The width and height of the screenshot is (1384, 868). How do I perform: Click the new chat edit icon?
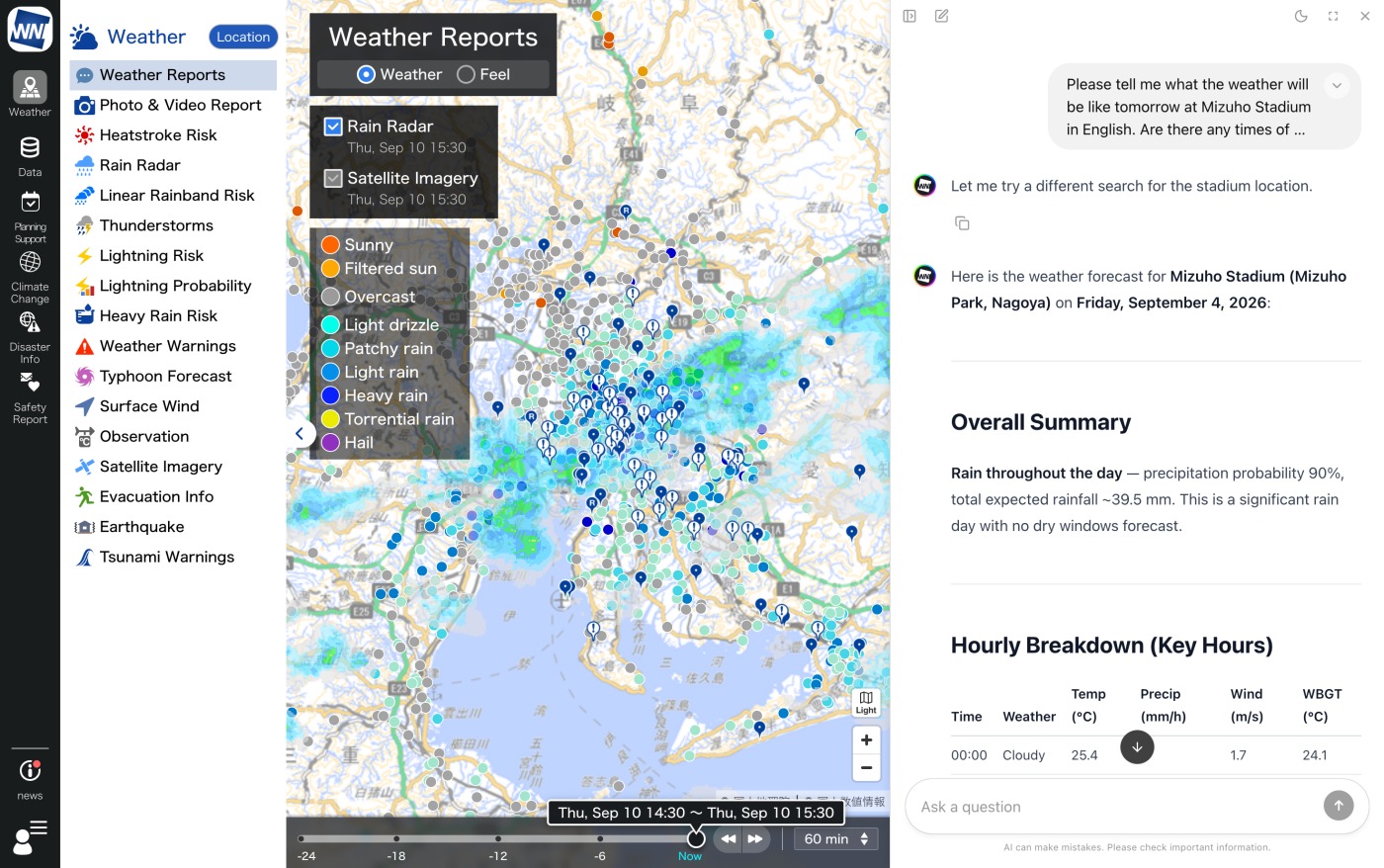[941, 16]
